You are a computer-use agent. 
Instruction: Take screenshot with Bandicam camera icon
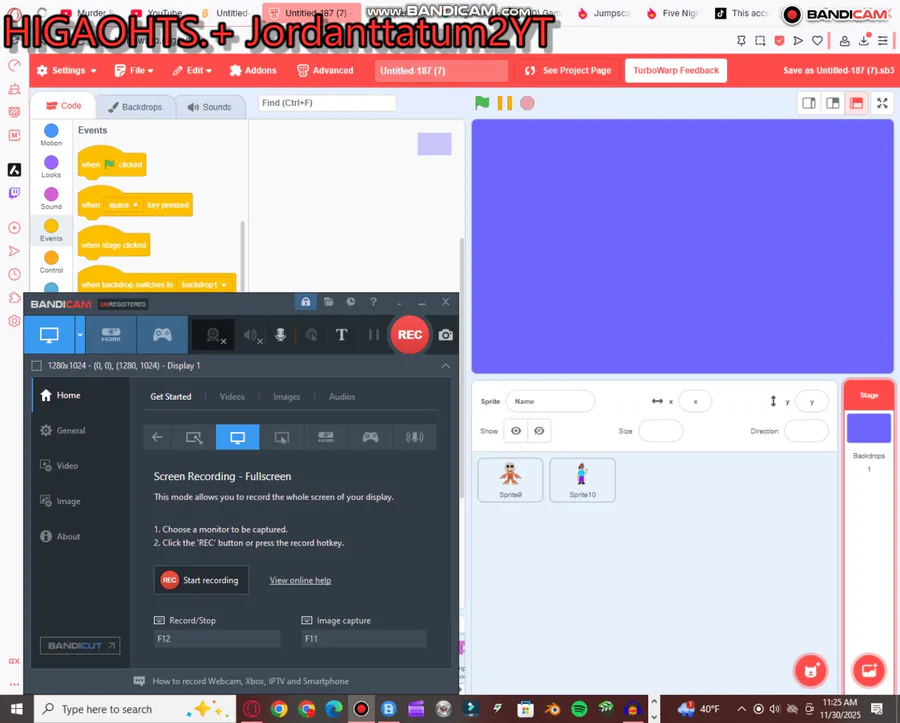(445, 335)
